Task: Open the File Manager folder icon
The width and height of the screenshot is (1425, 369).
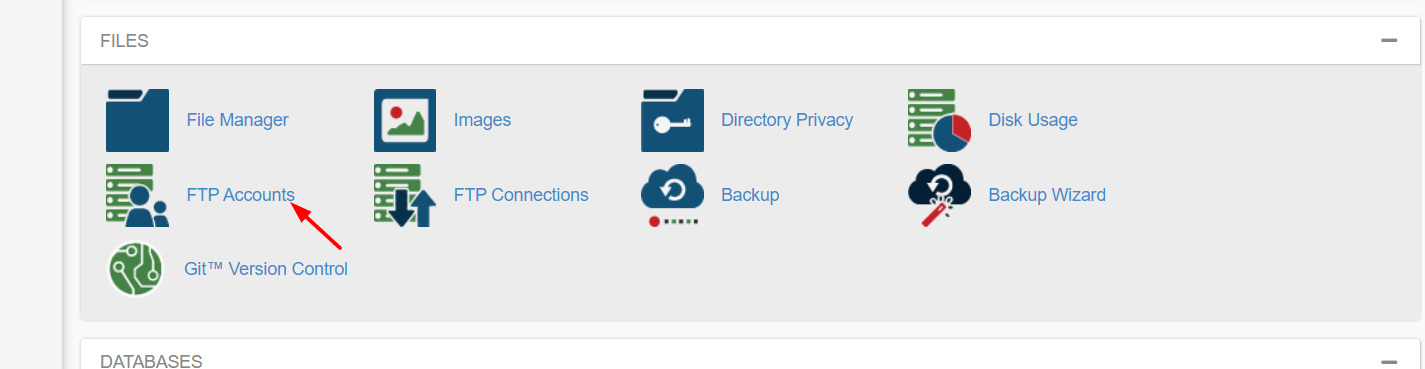Action: click(137, 120)
